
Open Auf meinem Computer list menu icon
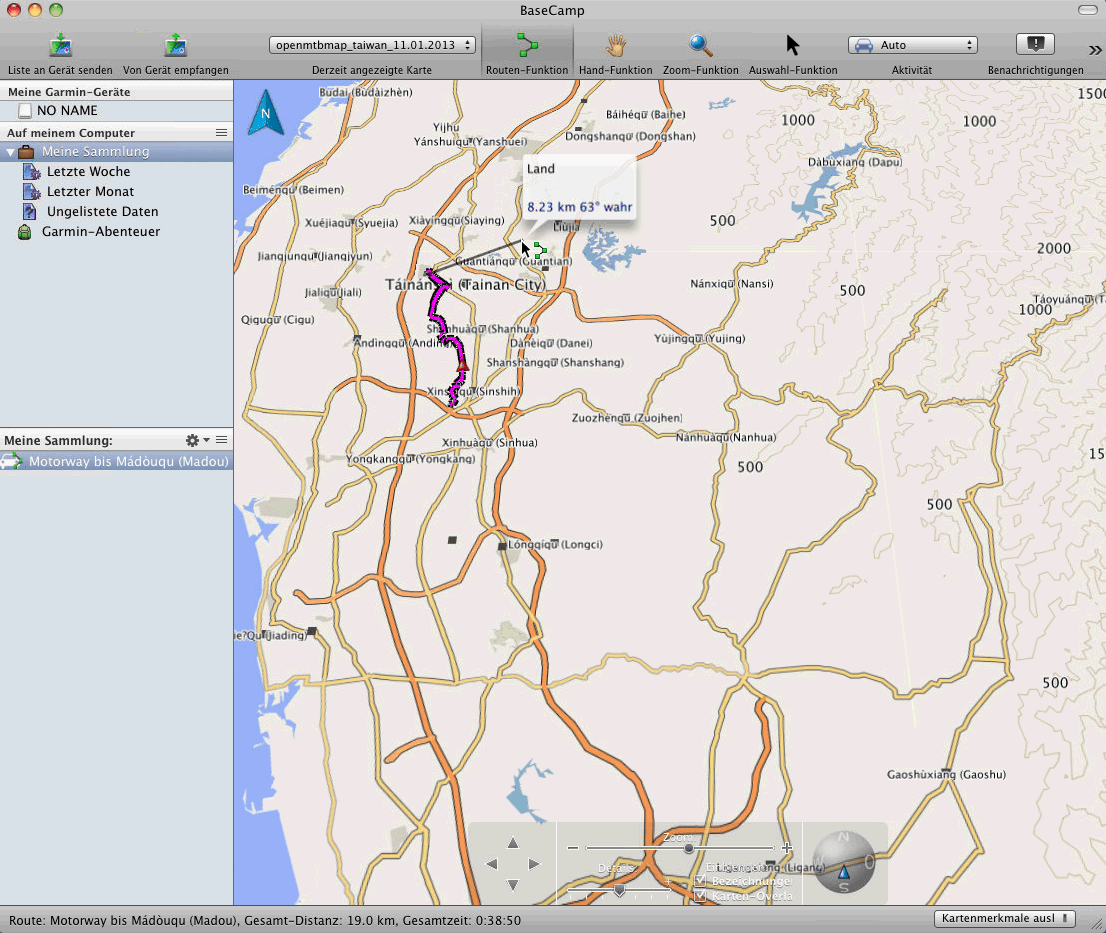click(221, 133)
